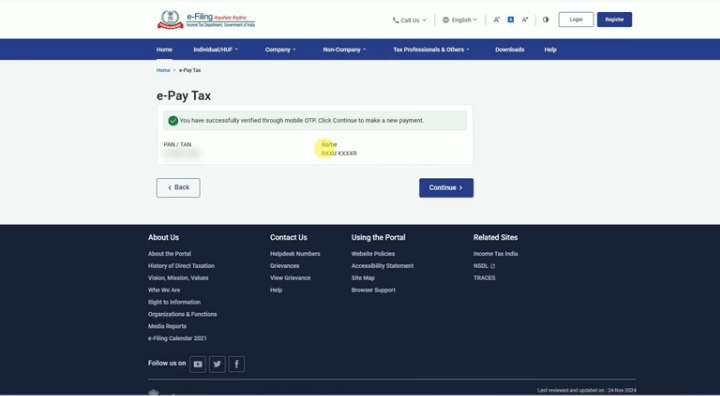Open the Home breadcrumb link

click(x=163, y=70)
